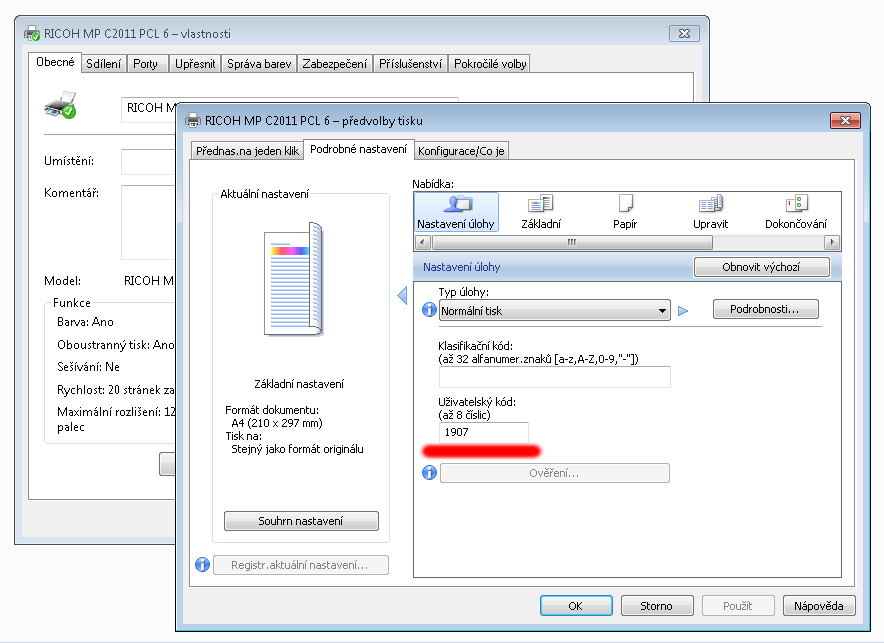Click the Souhrn nastavení button
This screenshot has width=884, height=643.
(301, 521)
